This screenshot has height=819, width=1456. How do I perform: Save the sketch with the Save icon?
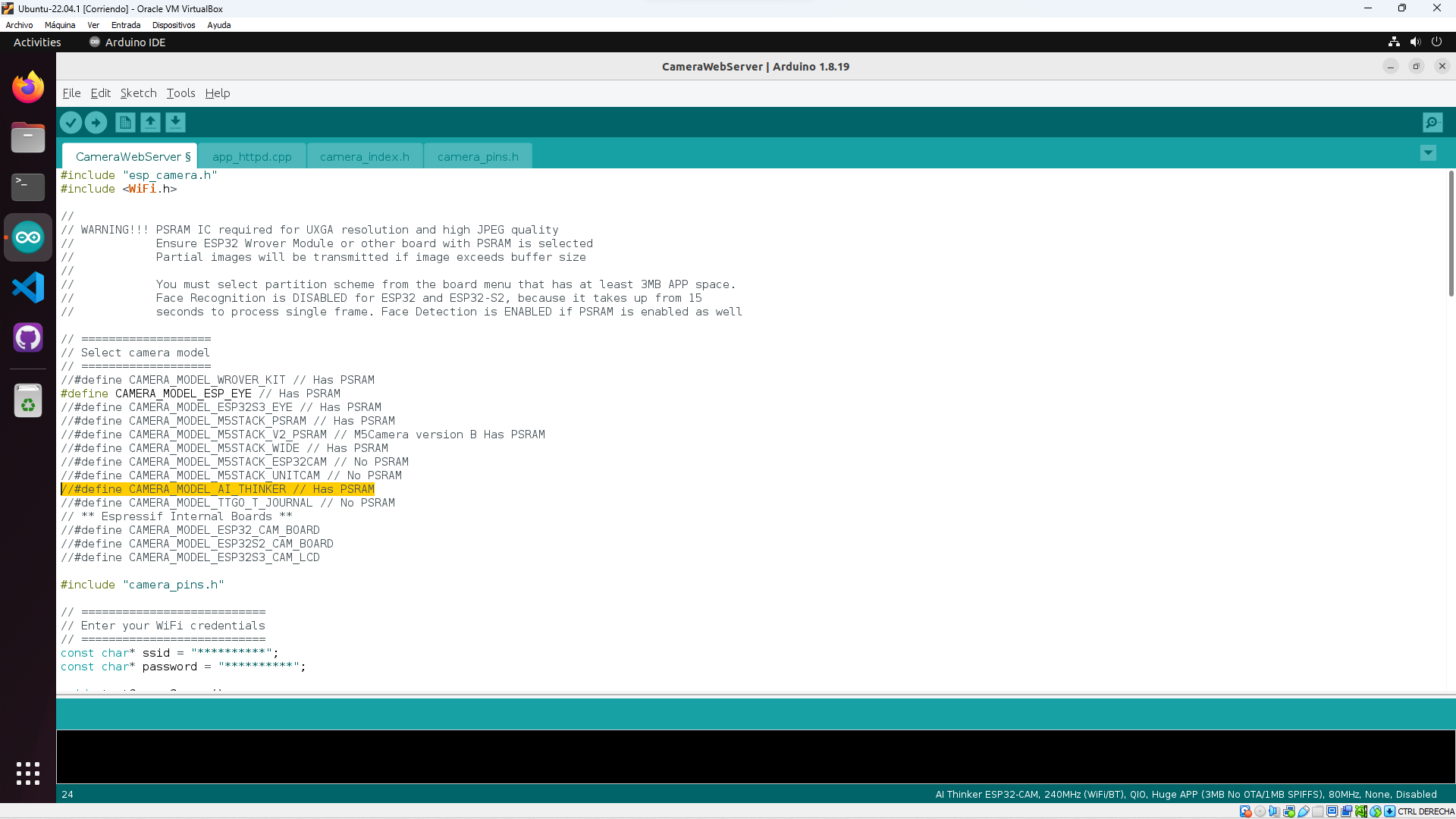coord(175,122)
